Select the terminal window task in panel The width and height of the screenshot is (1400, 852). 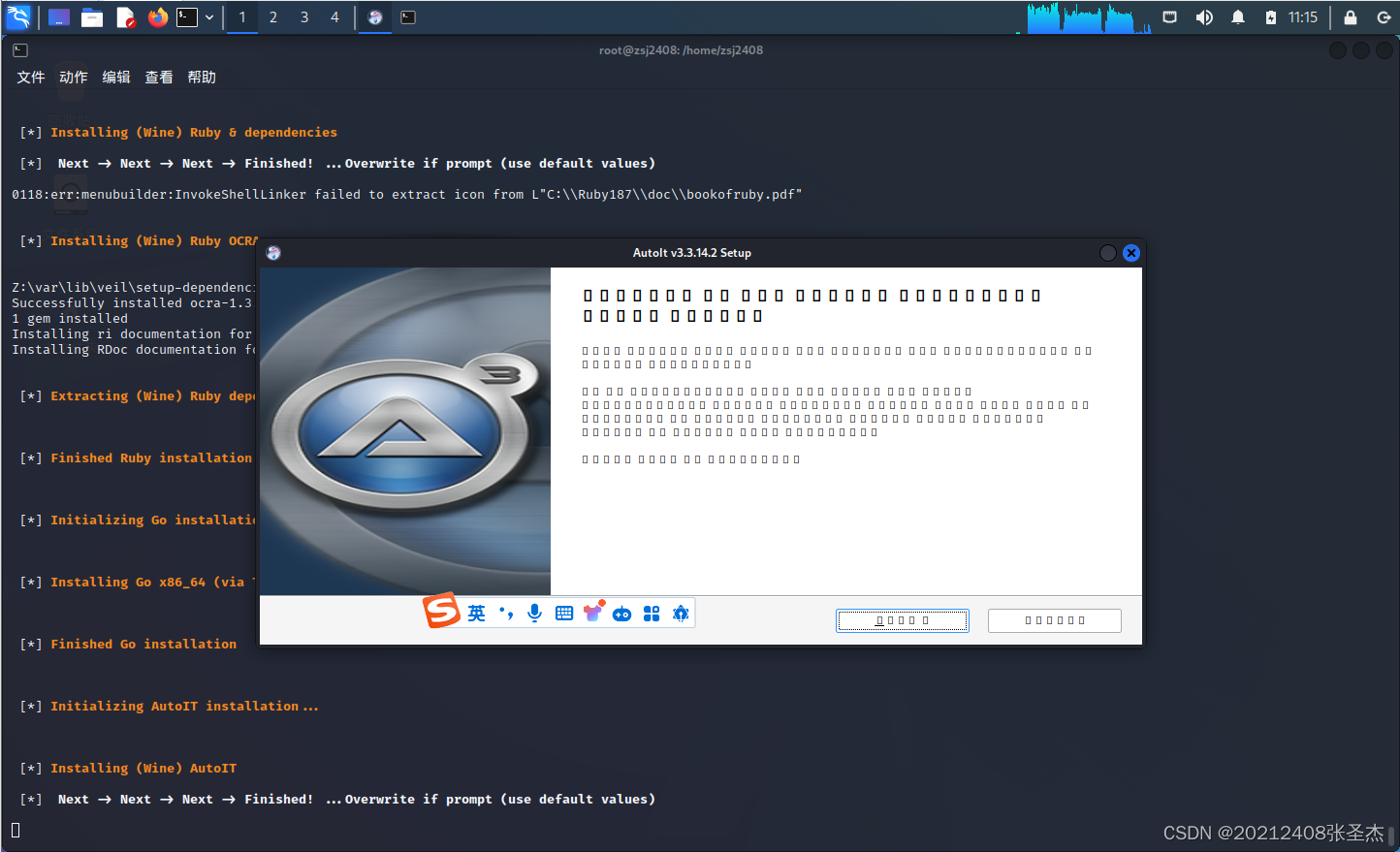[408, 17]
